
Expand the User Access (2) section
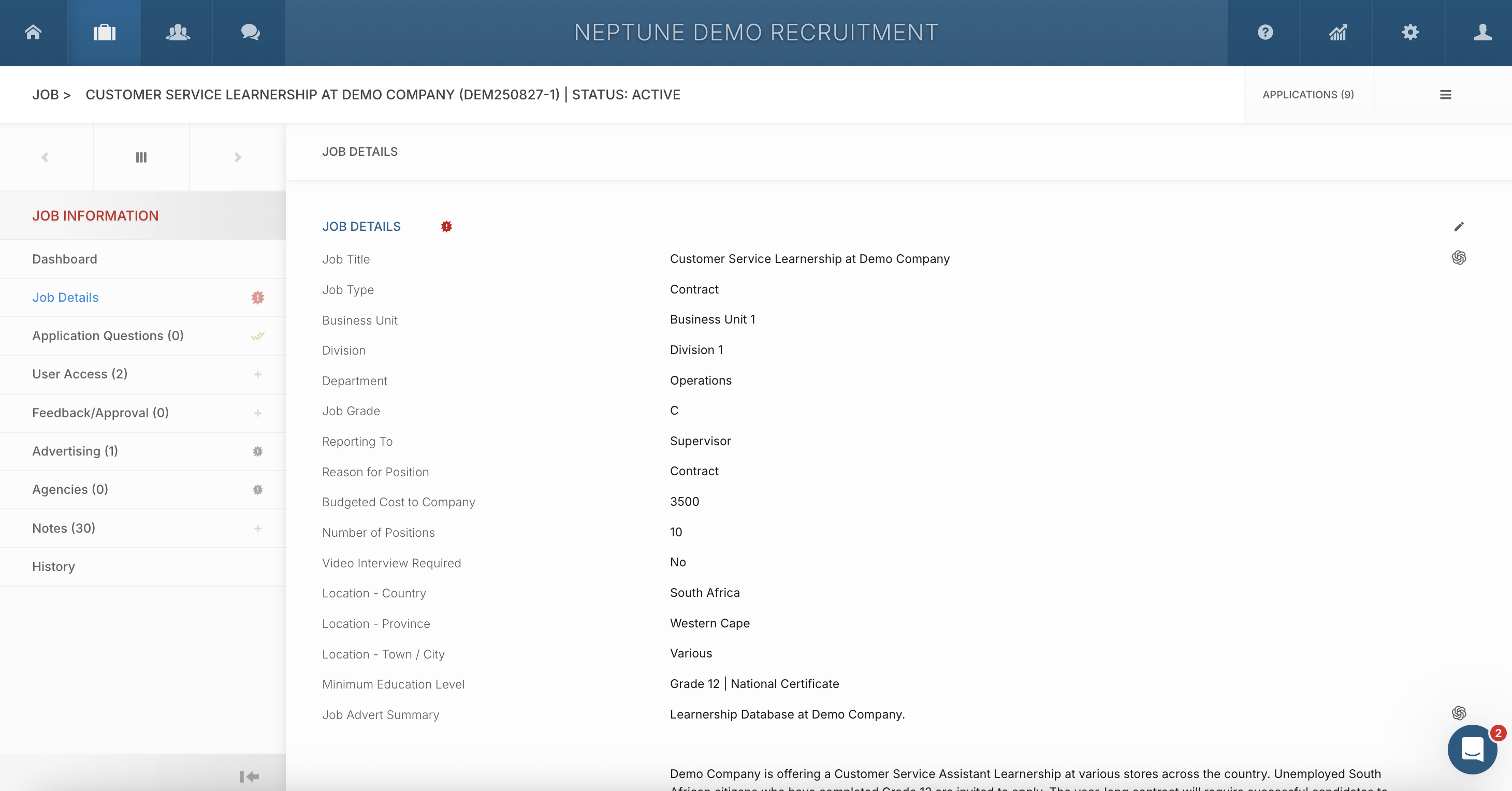tap(258, 374)
